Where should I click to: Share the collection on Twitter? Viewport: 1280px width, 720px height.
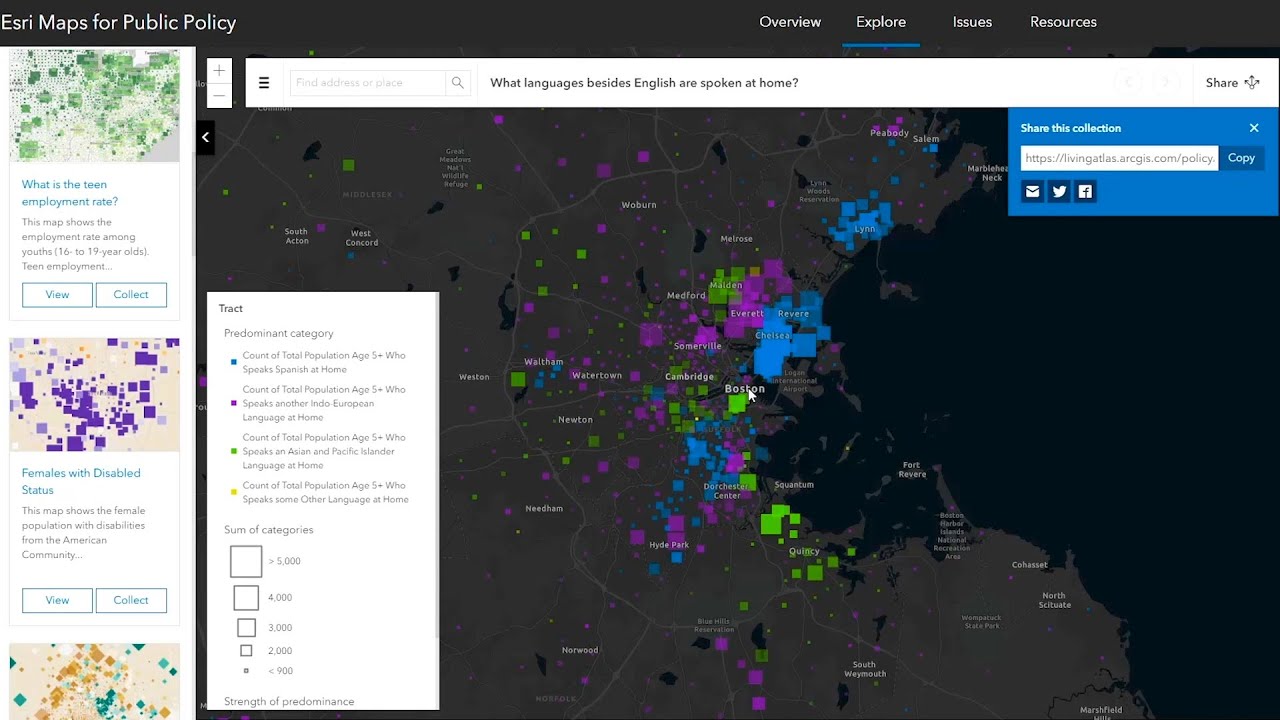point(1059,191)
